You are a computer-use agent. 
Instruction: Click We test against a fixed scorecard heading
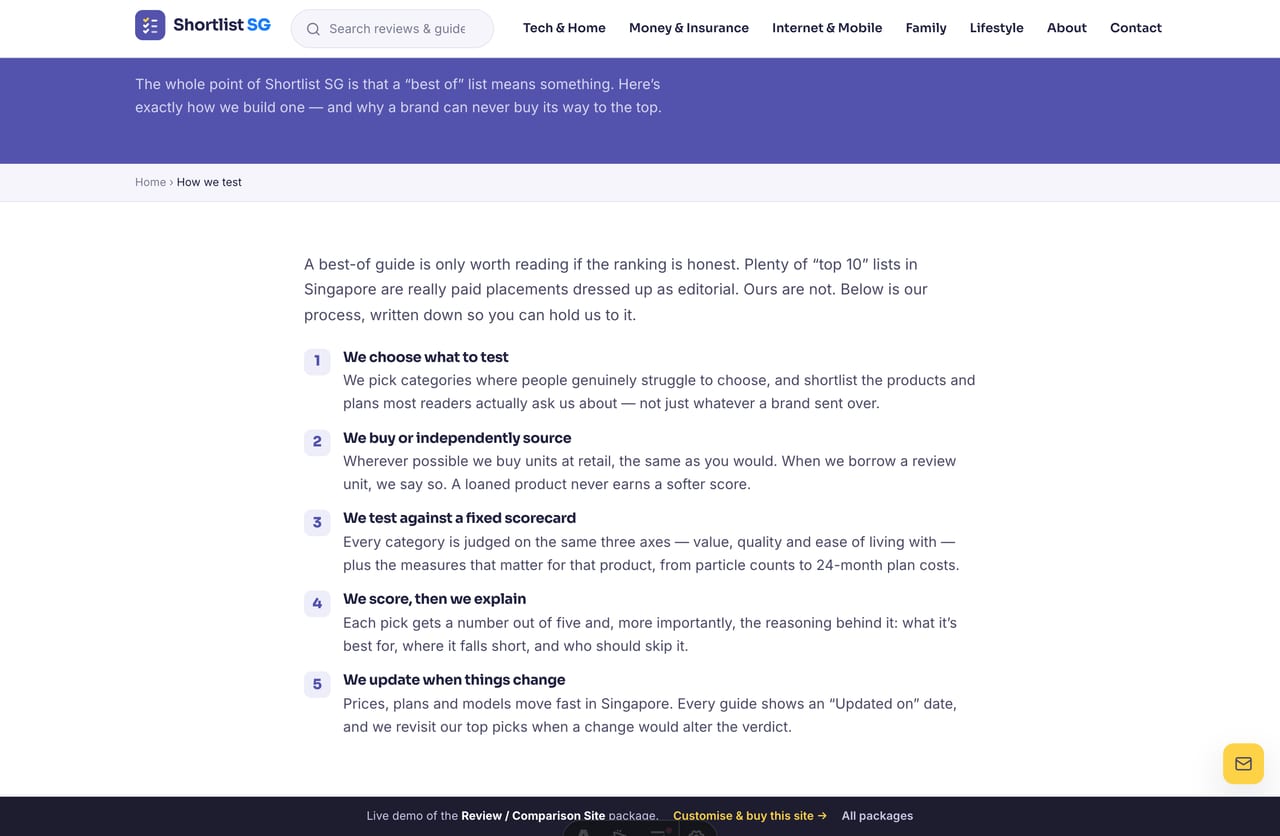click(459, 518)
